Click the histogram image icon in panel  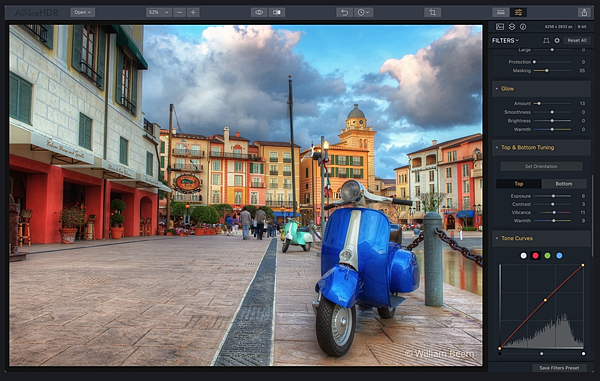[500, 27]
